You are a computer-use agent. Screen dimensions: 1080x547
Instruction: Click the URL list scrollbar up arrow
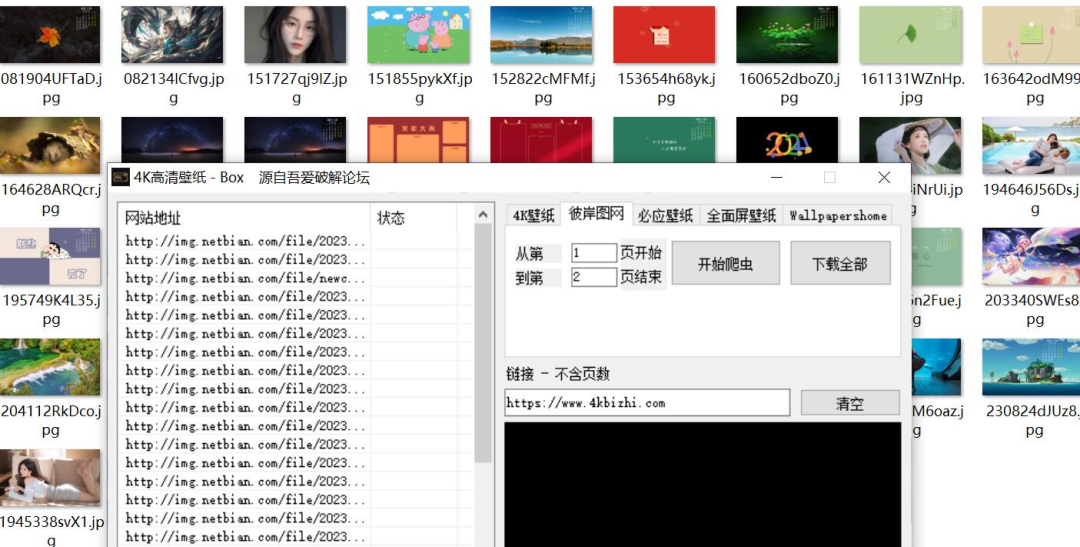[x=483, y=214]
